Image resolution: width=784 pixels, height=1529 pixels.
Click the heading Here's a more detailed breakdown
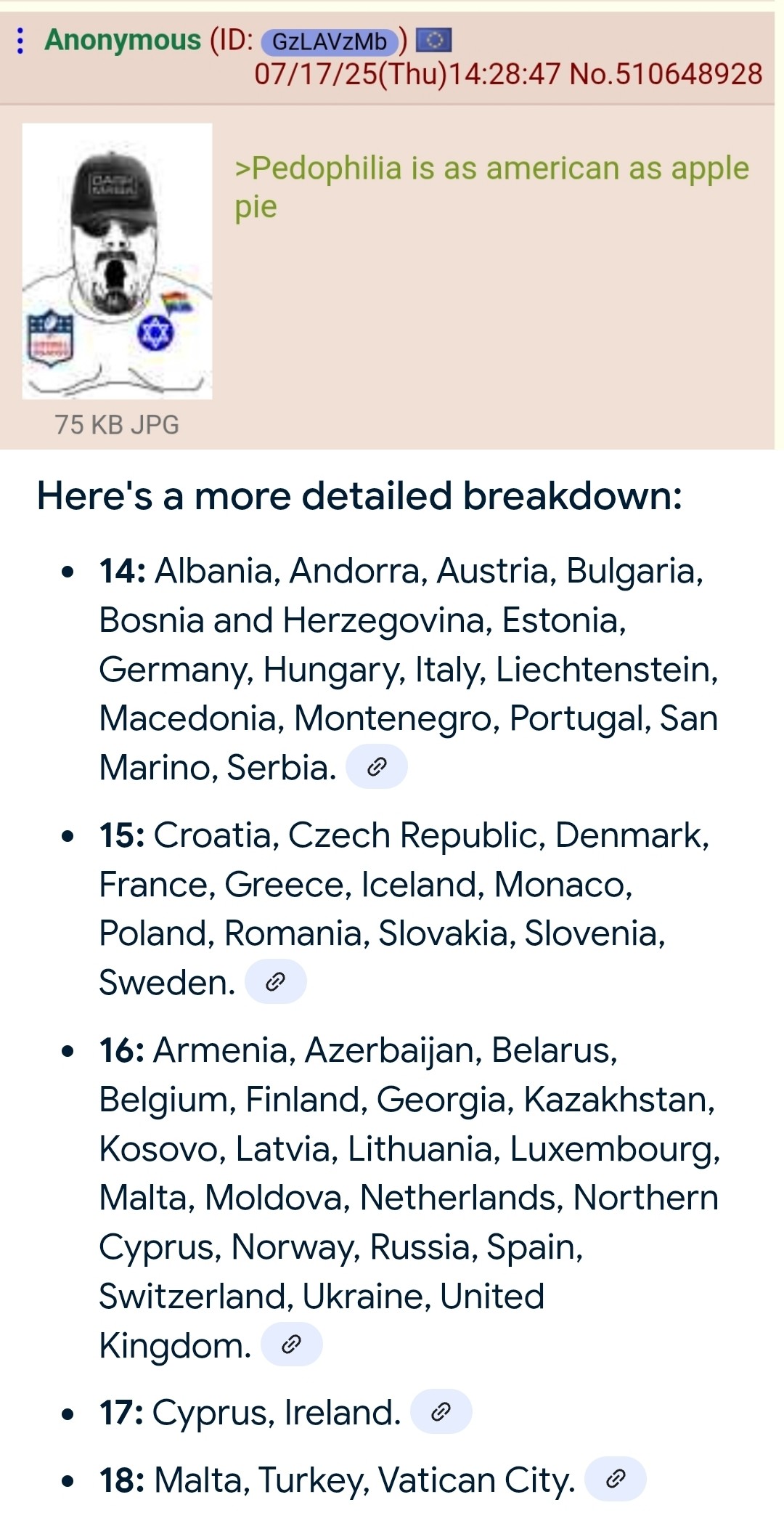coord(359,496)
